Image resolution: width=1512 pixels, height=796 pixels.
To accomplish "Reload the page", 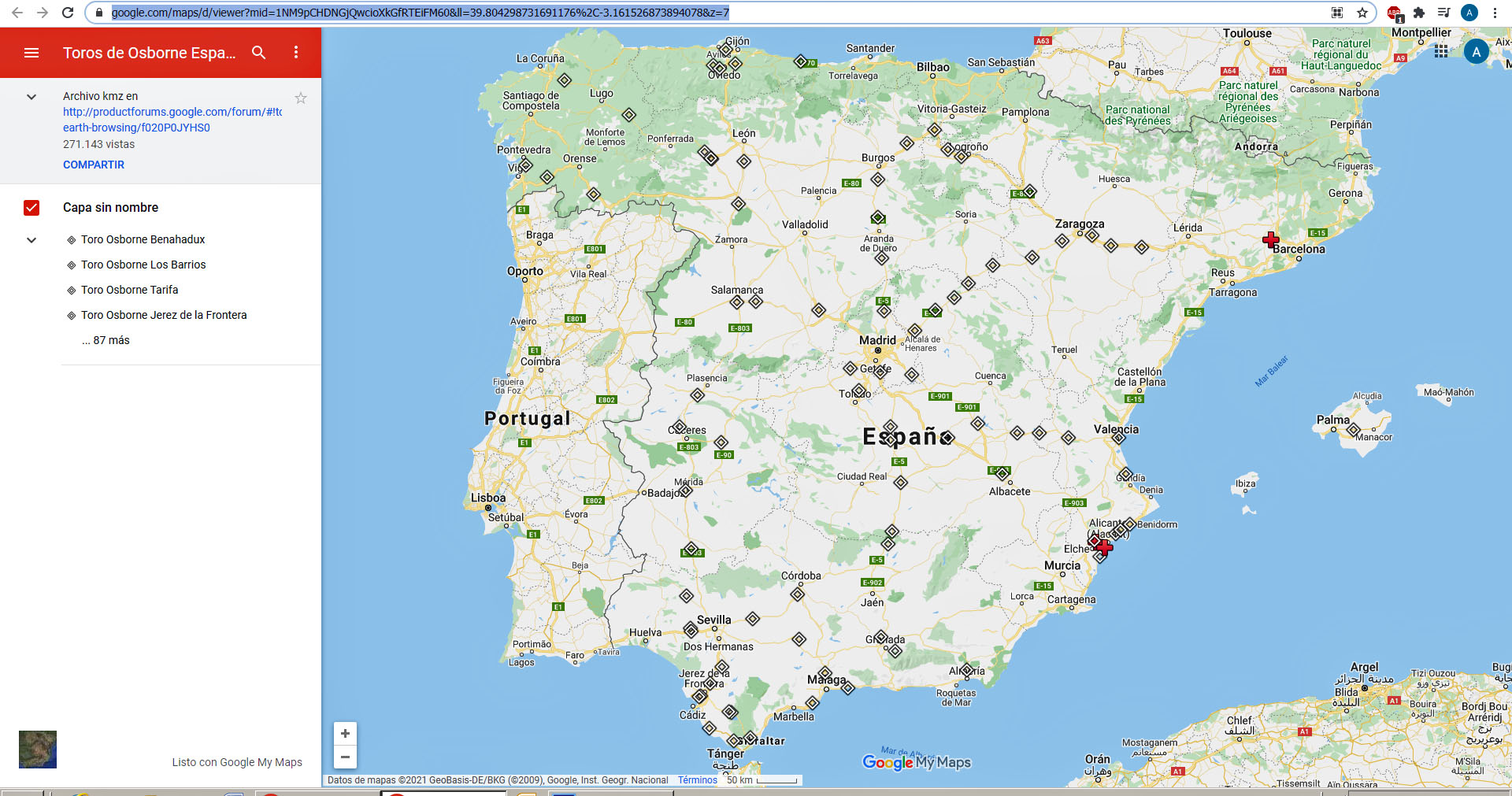I will [x=68, y=13].
